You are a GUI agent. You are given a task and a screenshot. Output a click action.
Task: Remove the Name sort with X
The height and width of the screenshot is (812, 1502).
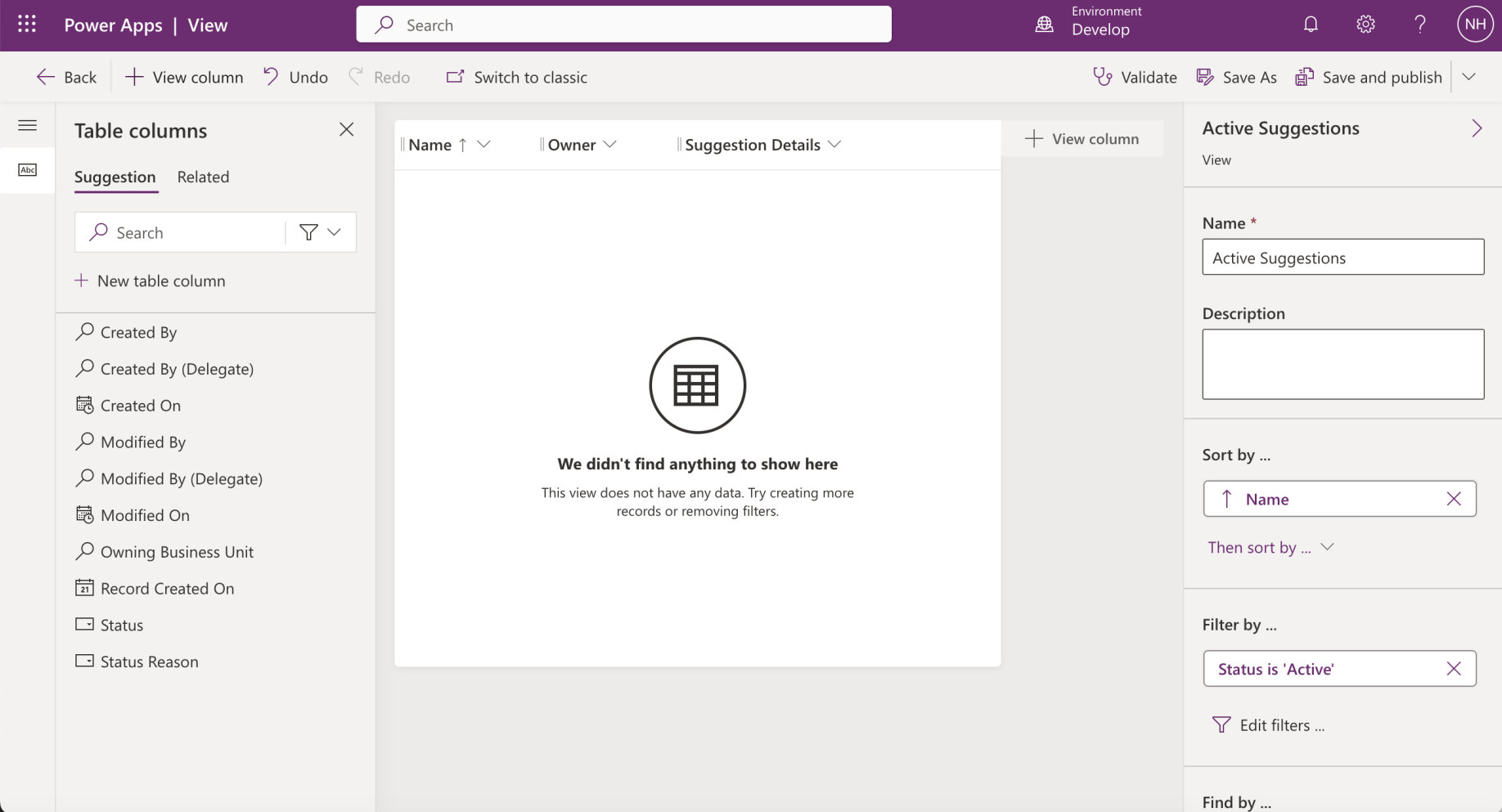(x=1453, y=499)
